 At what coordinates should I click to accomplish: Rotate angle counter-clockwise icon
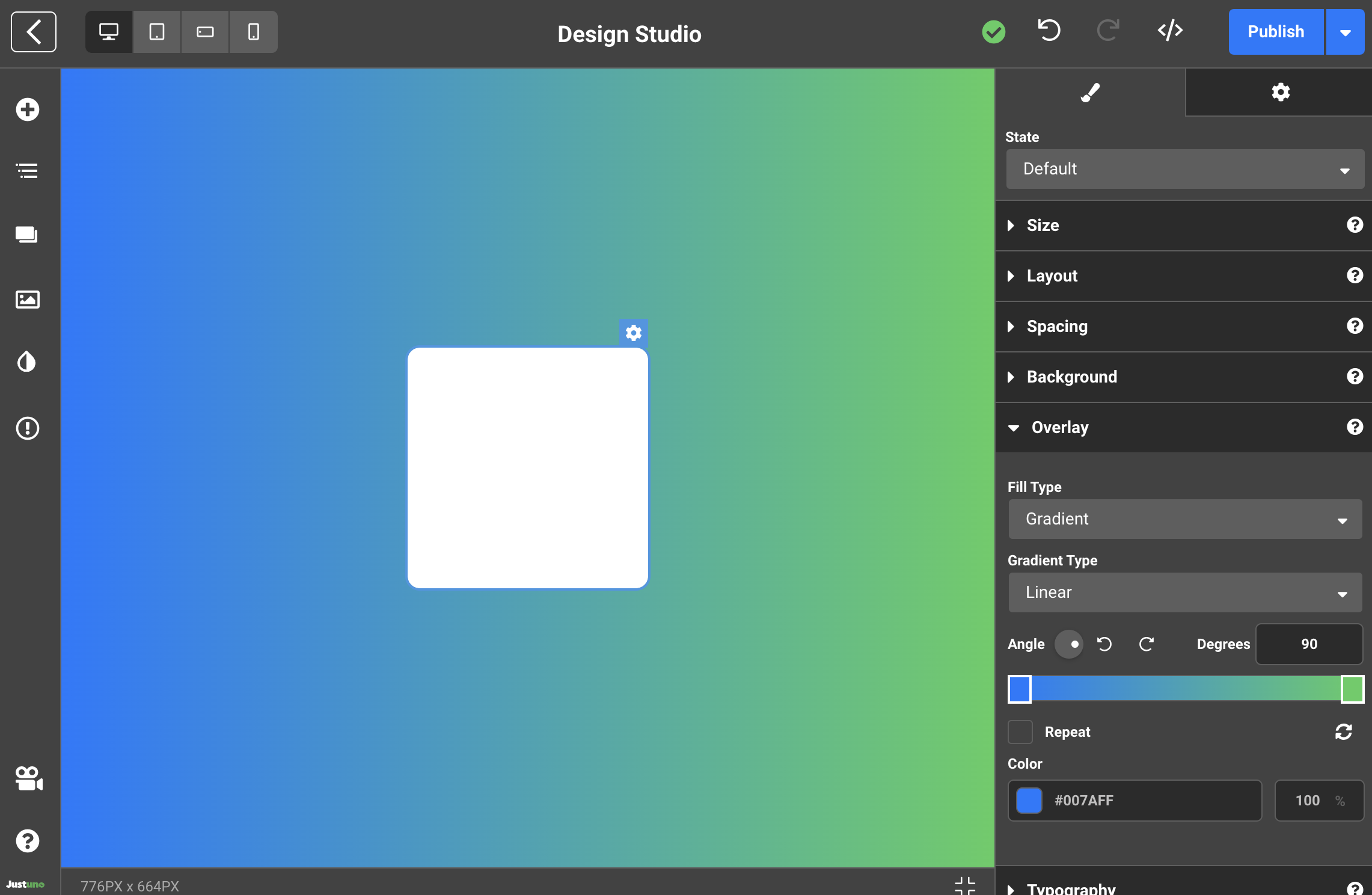[1104, 644]
